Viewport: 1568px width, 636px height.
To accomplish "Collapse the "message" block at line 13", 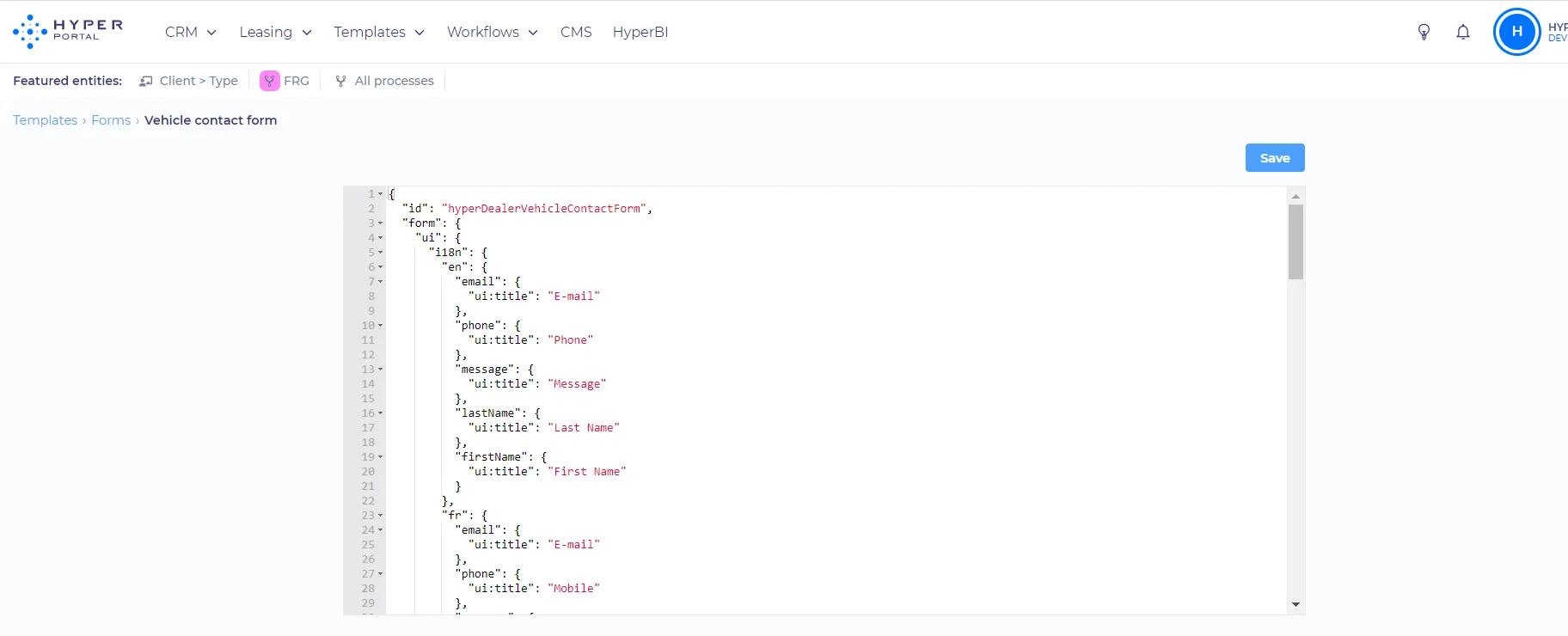I will click(x=381, y=370).
